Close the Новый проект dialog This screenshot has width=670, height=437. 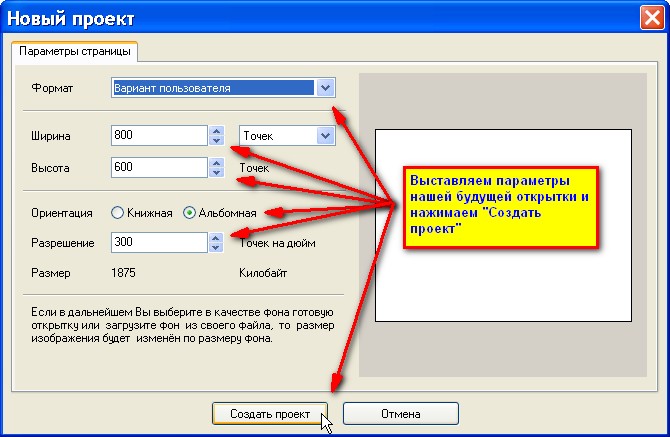click(x=652, y=18)
